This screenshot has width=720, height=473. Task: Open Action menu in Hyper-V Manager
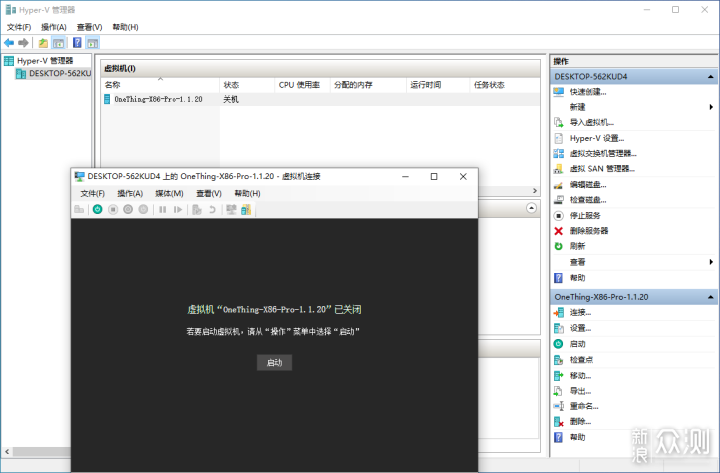click(54, 27)
